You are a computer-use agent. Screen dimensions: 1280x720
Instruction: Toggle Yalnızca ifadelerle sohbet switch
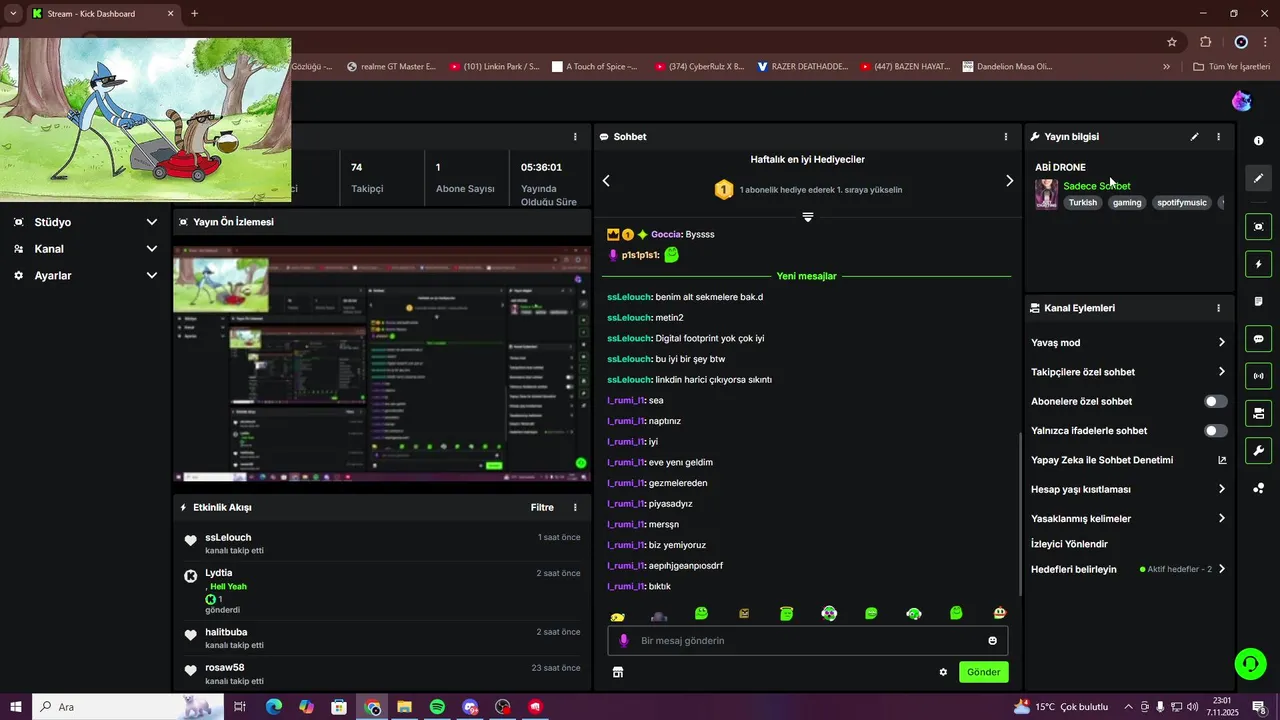click(1215, 431)
